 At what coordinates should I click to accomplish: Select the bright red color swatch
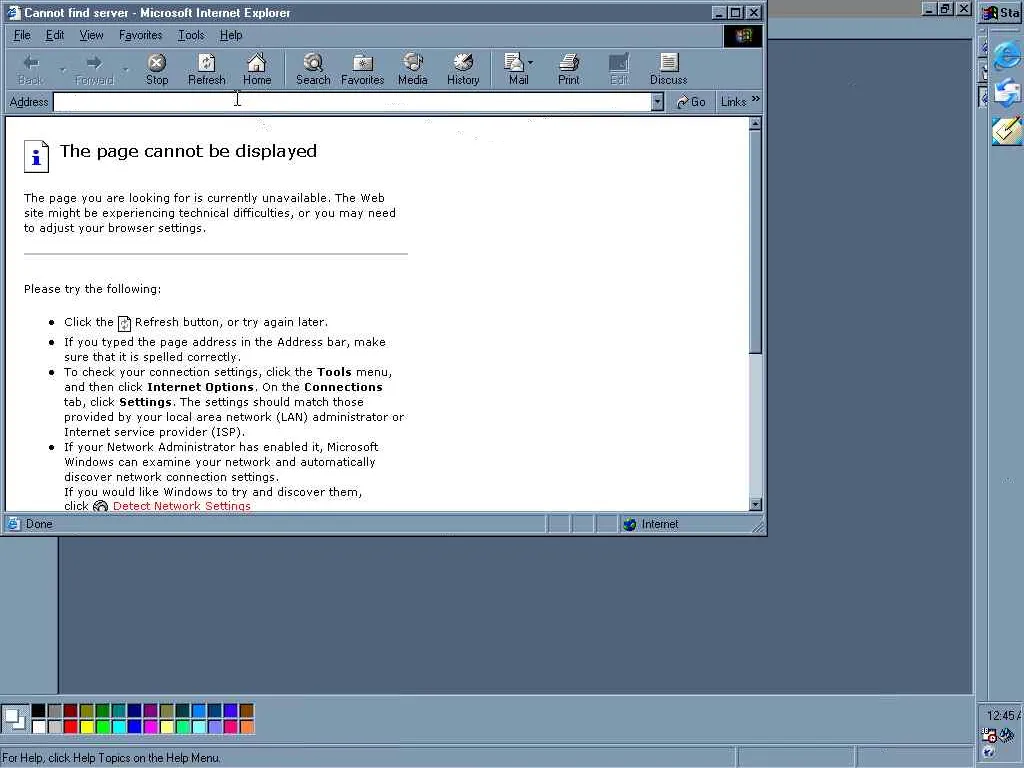(x=71, y=726)
